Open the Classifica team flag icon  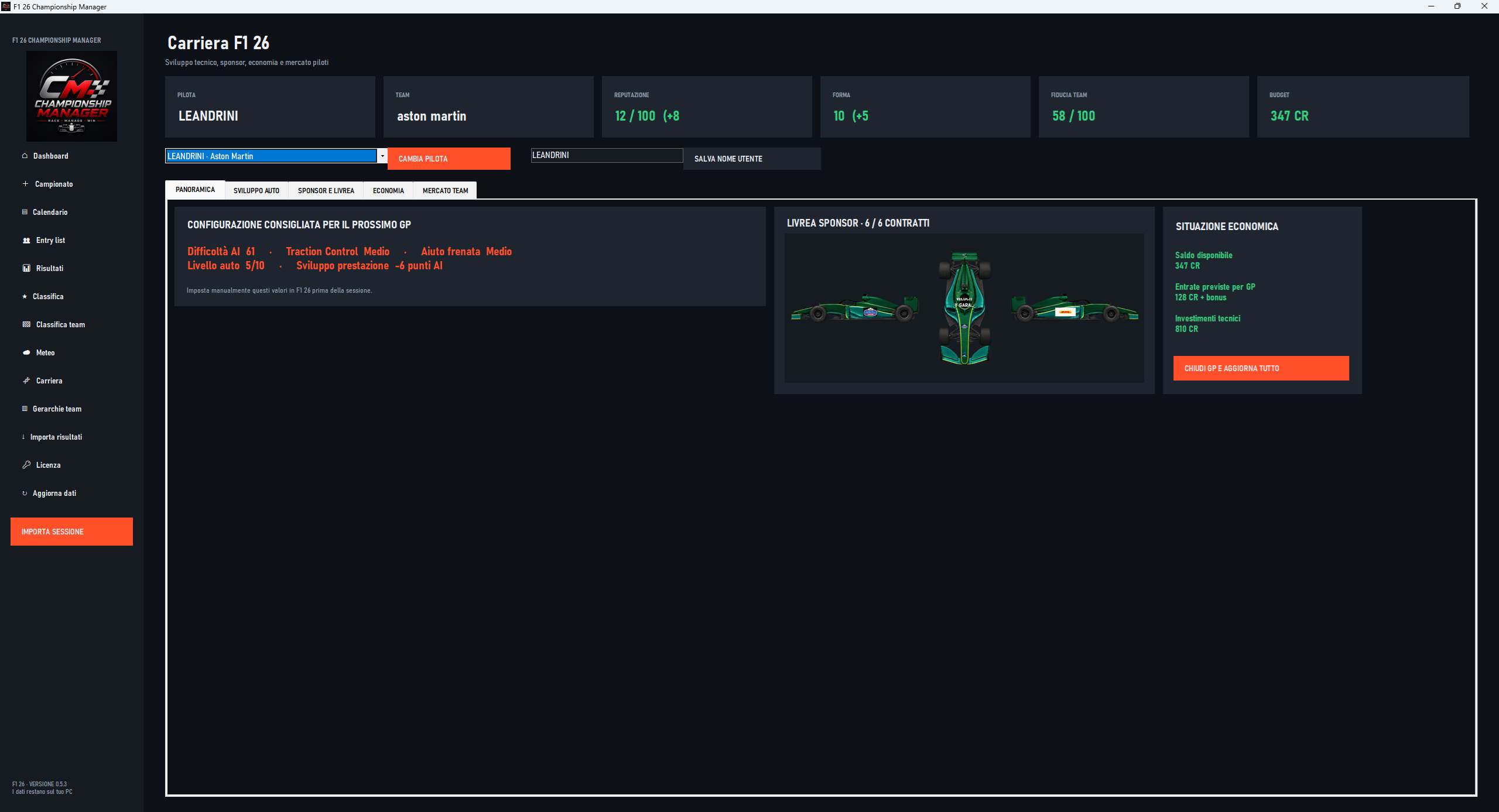[26, 324]
